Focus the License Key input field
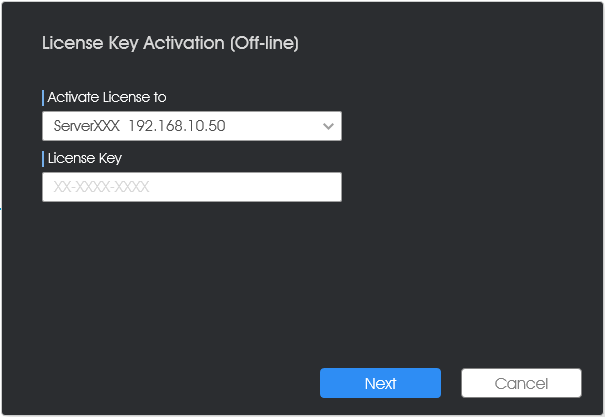The width and height of the screenshot is (605, 417). coord(192,187)
